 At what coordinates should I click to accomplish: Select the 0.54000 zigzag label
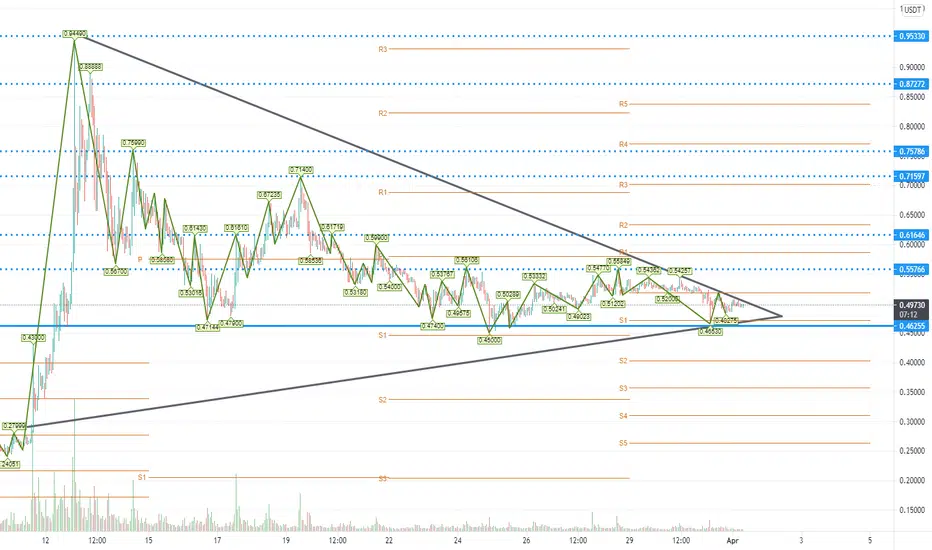click(x=390, y=287)
